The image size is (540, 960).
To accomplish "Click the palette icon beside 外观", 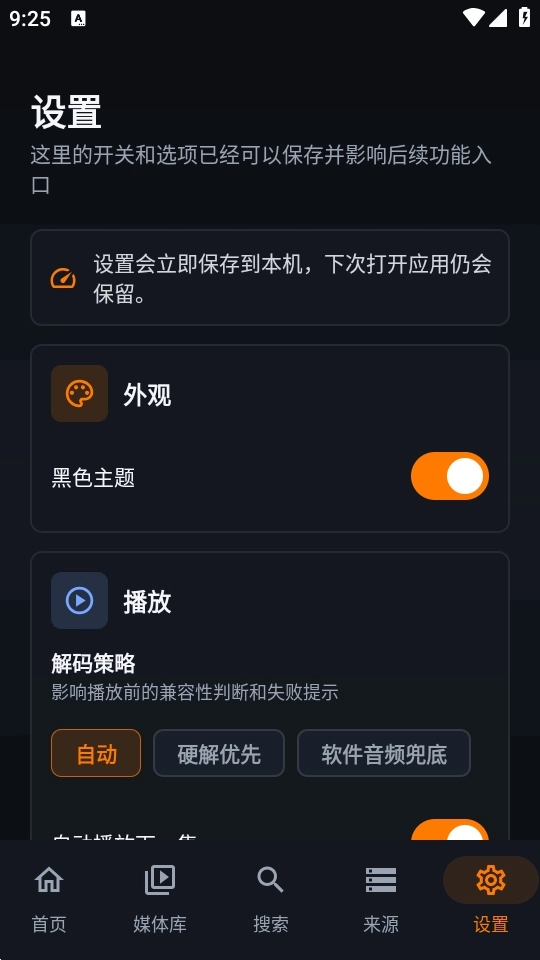I will (x=80, y=394).
